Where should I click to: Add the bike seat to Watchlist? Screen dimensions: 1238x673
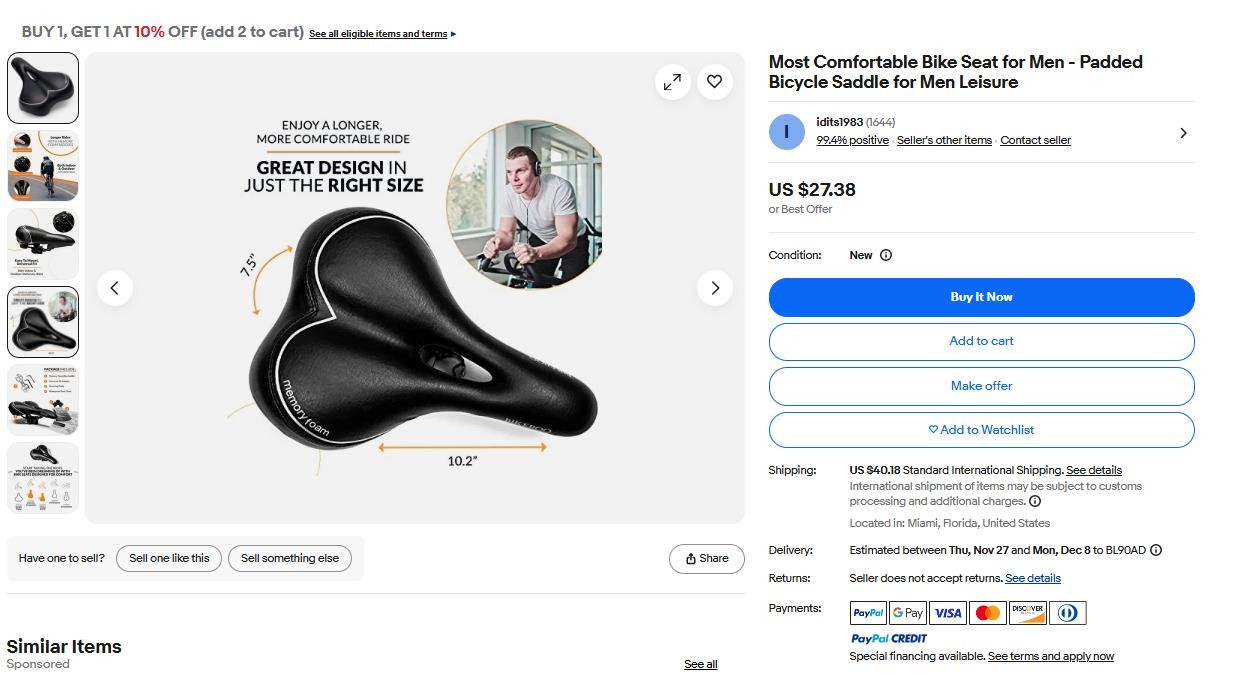click(981, 430)
